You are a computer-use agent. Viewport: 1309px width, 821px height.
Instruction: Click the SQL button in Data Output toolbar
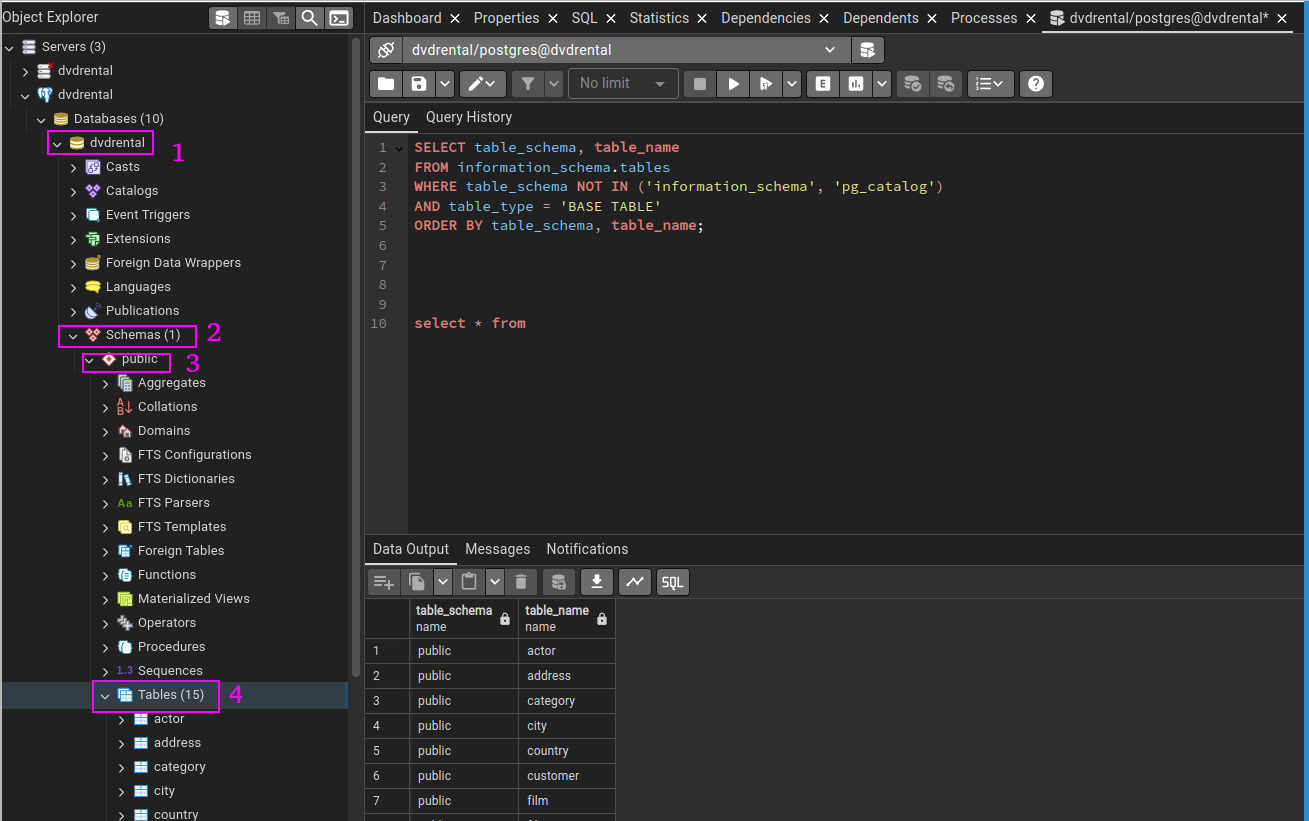tap(673, 582)
